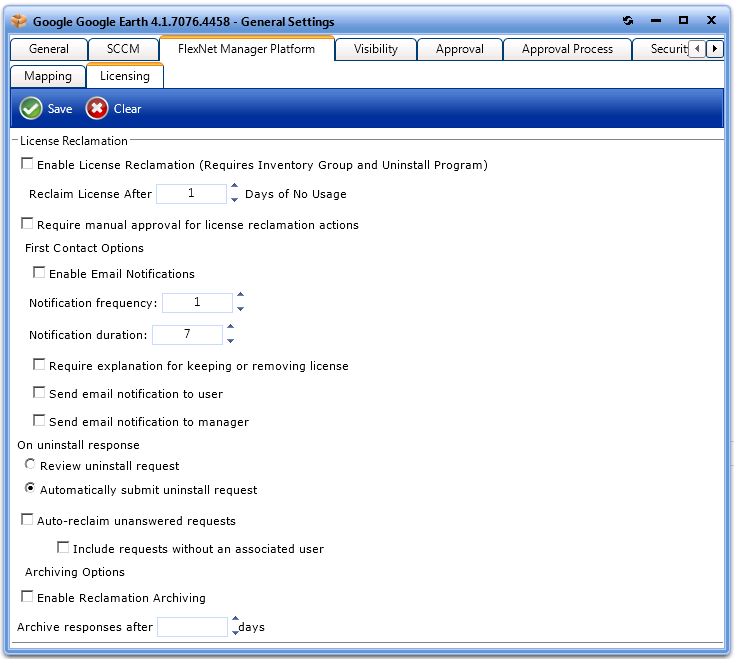Click Archive responses after input field
Screen dimensions: 734x659
[x=192, y=627]
